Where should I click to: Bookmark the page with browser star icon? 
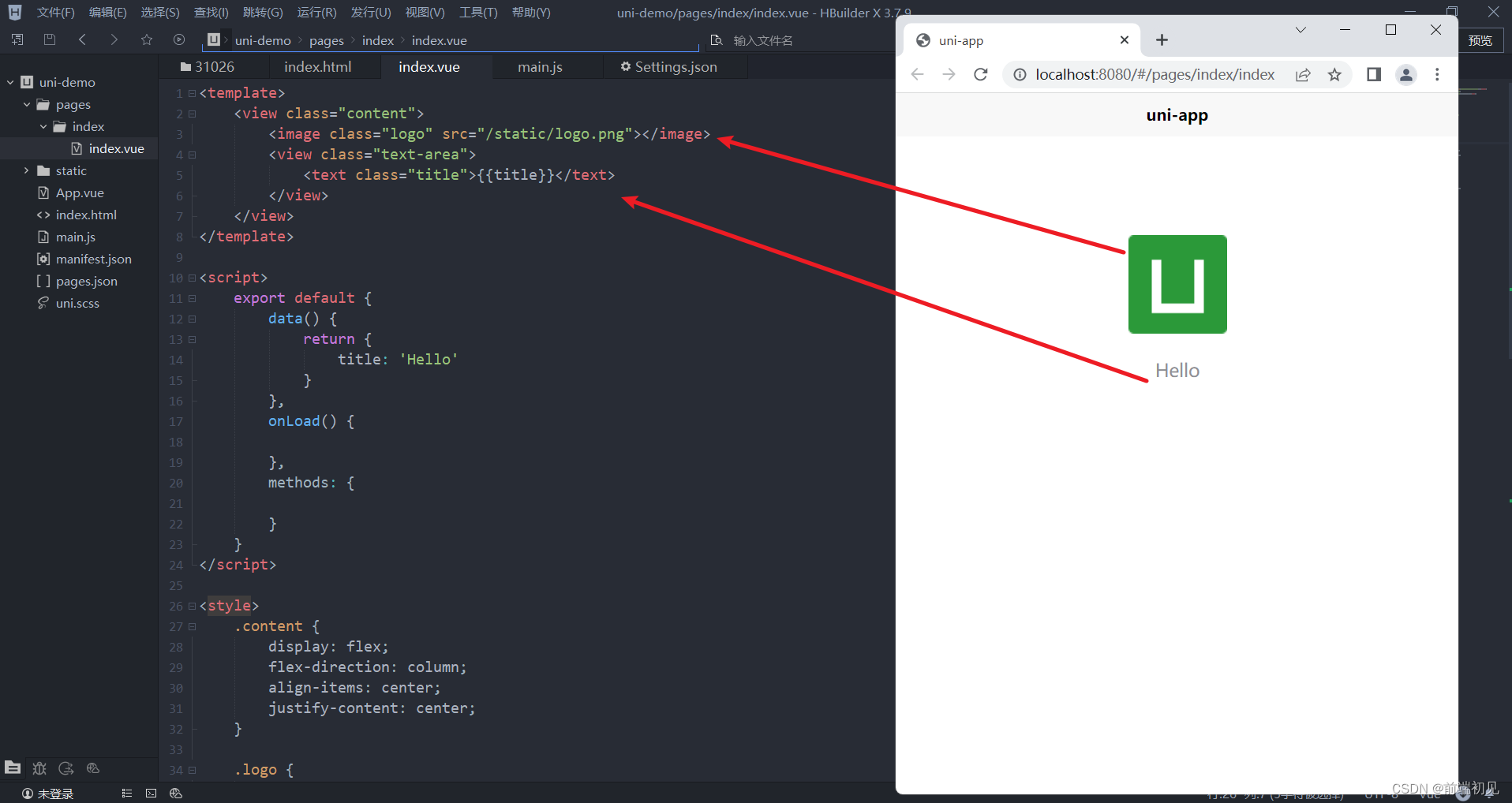tap(1334, 74)
